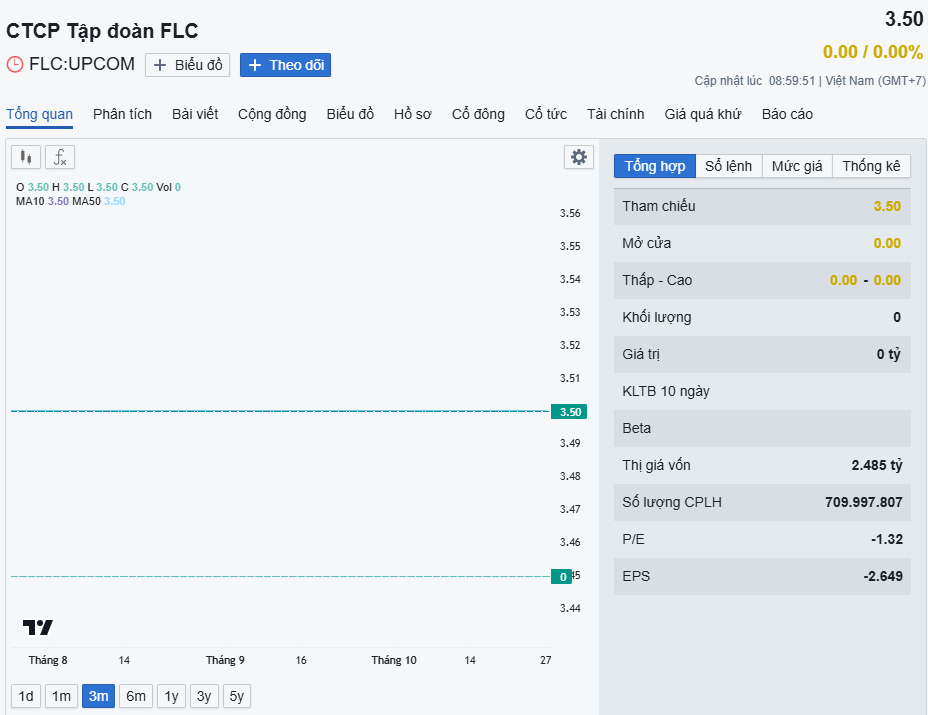The height and width of the screenshot is (715, 928).
Task: Click the Tháng 9 time axis label
Action: [x=225, y=660]
